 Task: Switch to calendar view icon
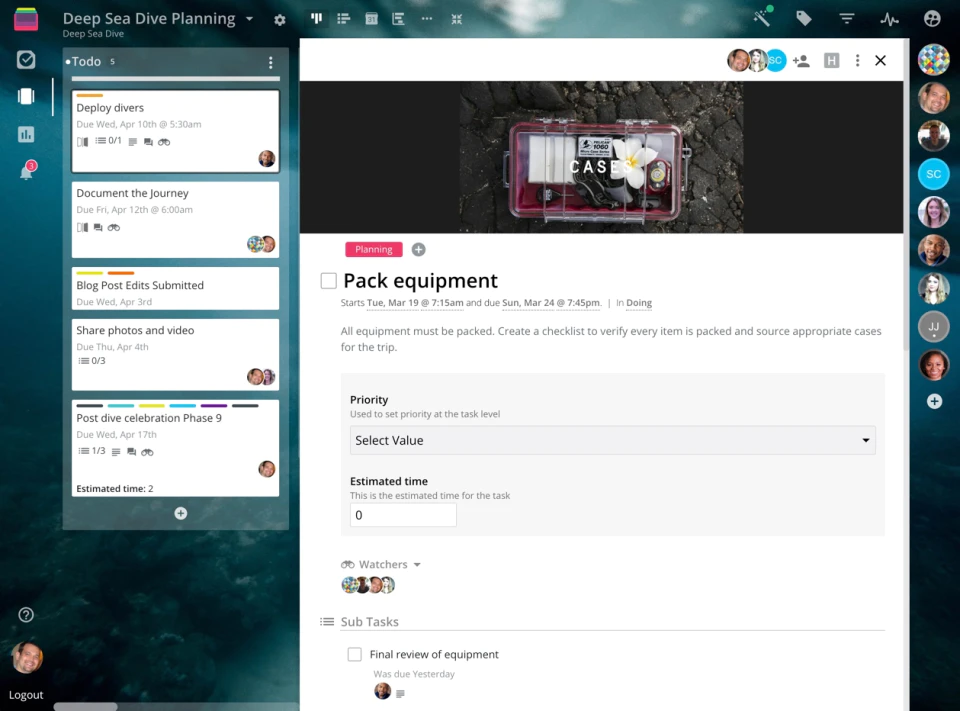[x=372, y=19]
